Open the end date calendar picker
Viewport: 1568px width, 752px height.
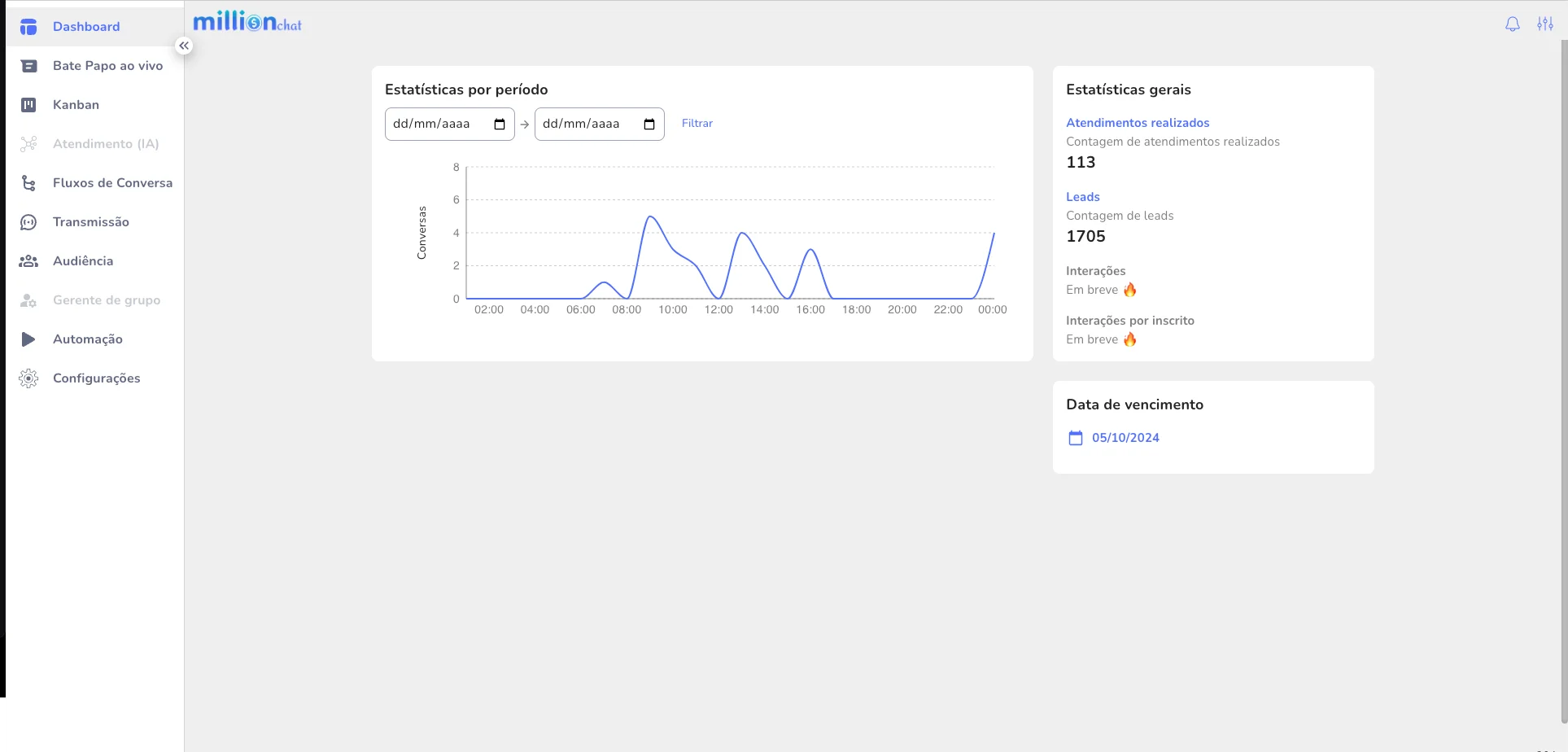[649, 125]
